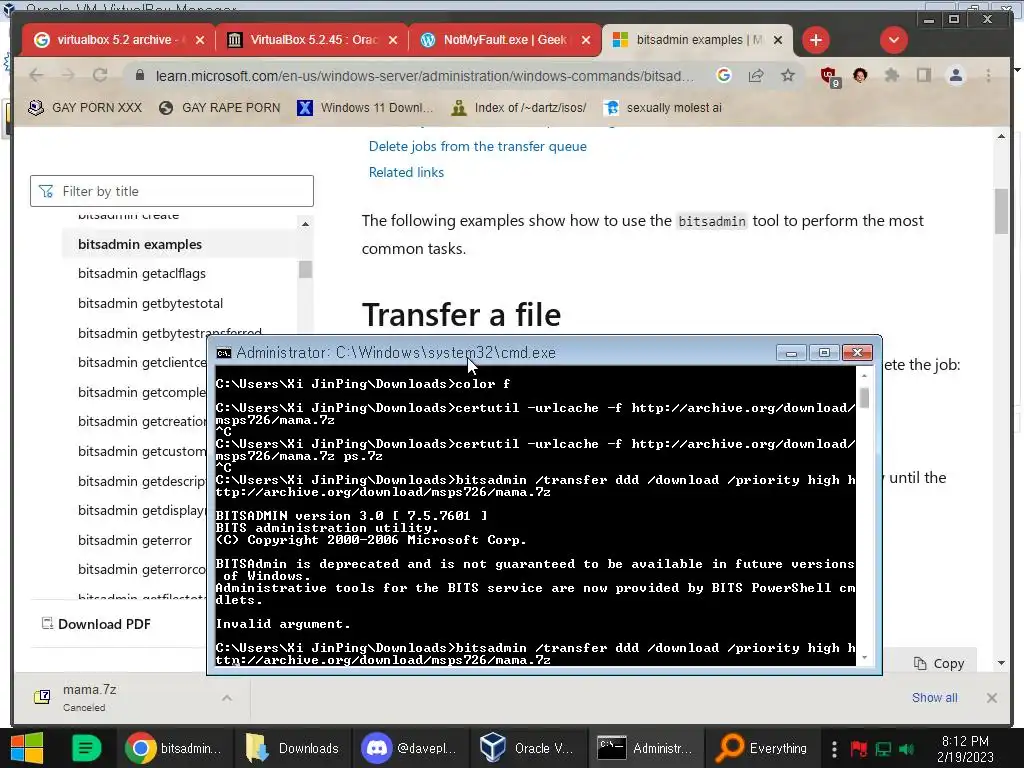Close the NotMyFault.exe tab

(586, 40)
